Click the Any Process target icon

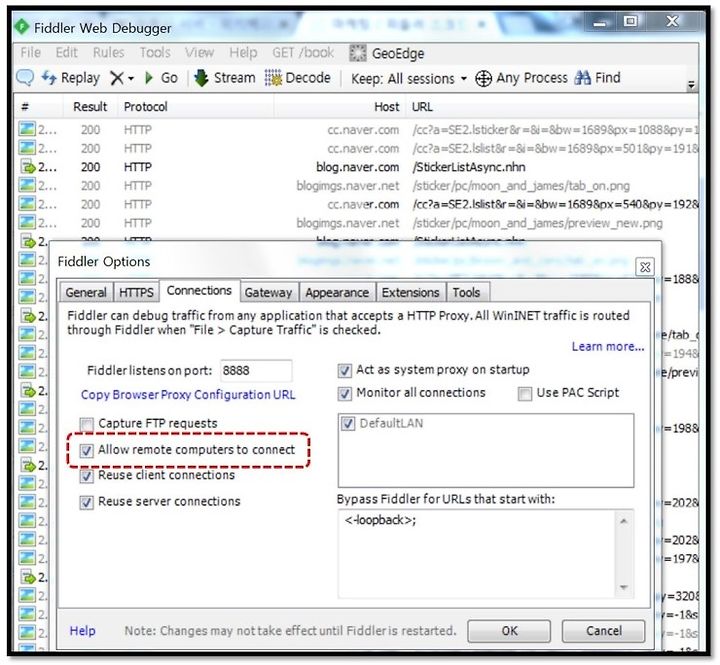[x=483, y=79]
